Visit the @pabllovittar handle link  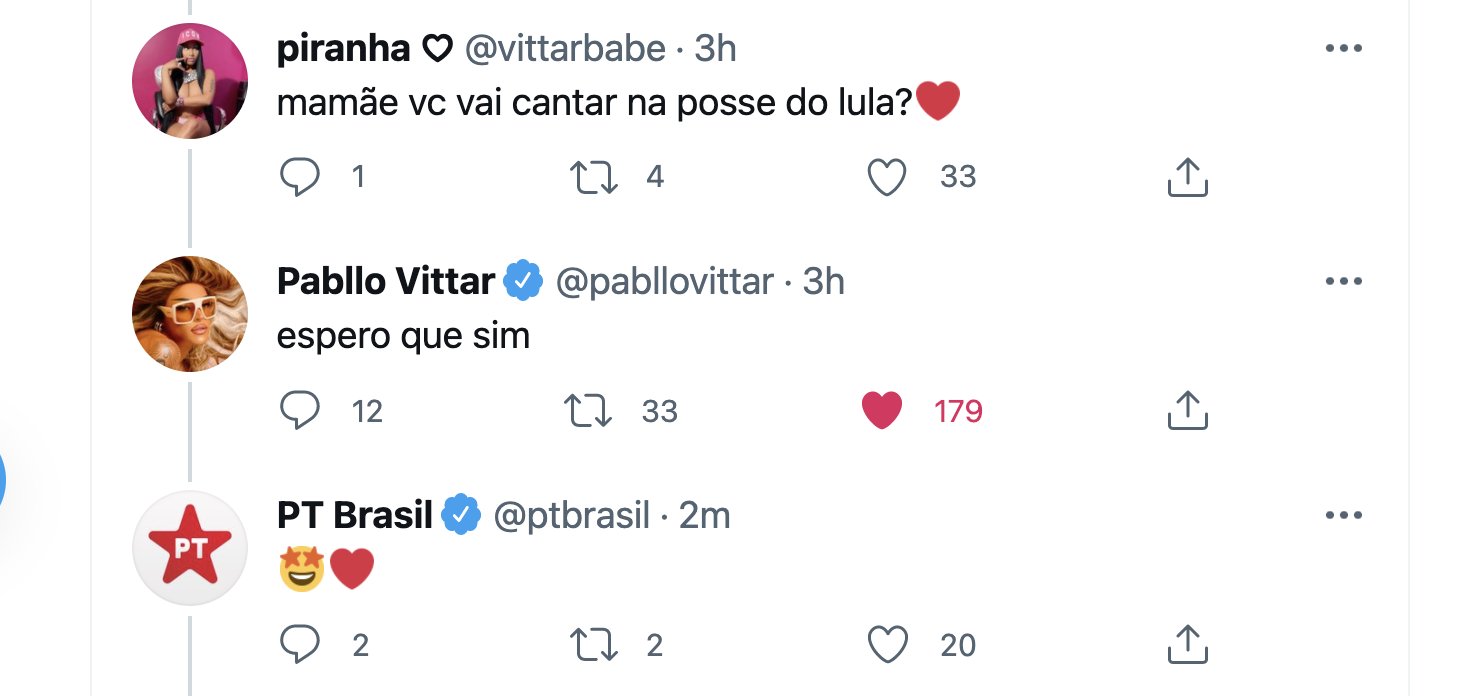point(664,282)
